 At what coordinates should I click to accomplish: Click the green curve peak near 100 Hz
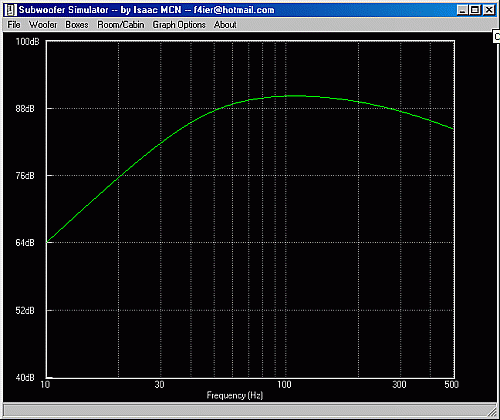pos(295,96)
